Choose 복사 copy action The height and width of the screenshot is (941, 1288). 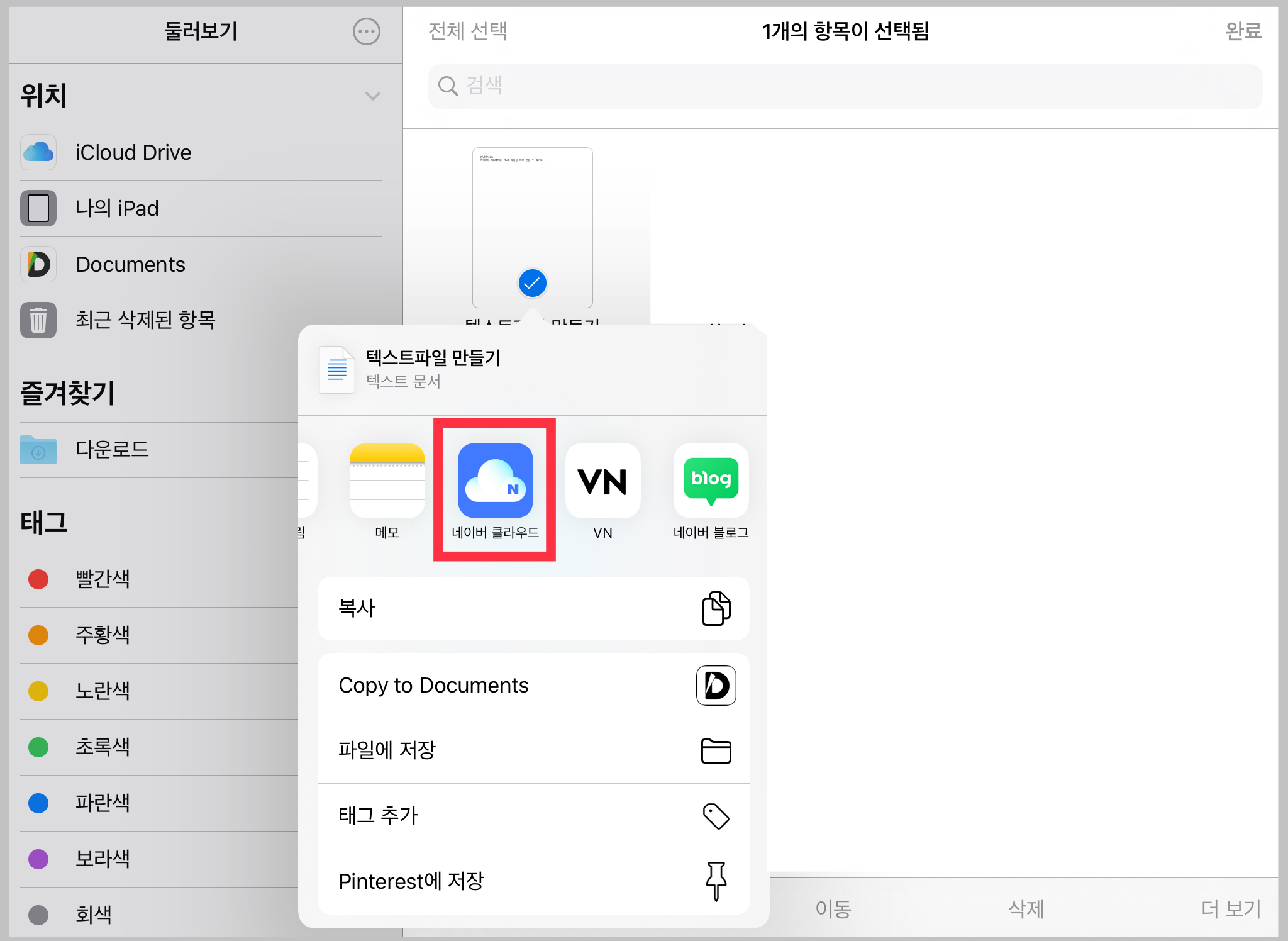(x=533, y=608)
